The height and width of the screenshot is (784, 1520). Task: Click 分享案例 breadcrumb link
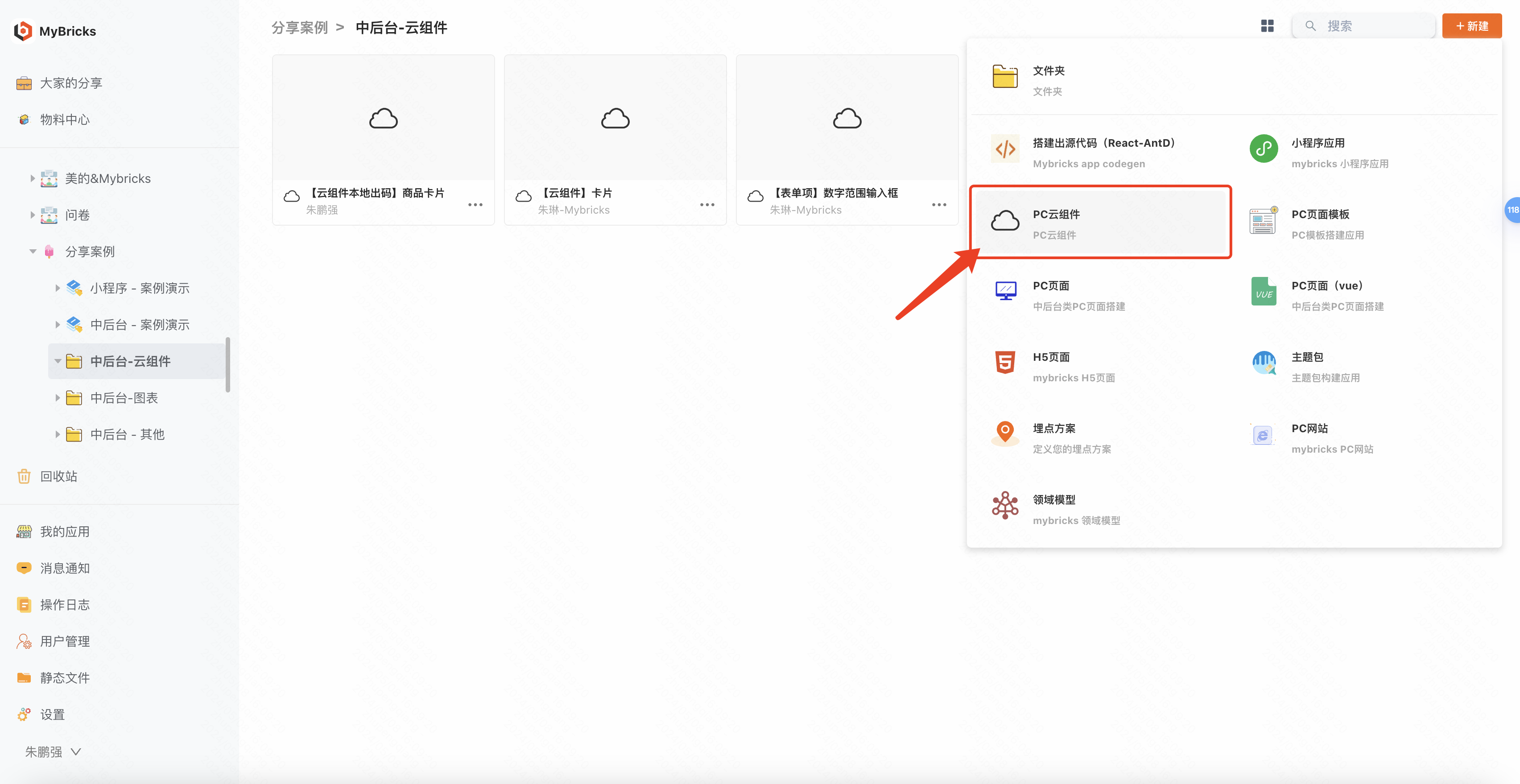(x=300, y=28)
